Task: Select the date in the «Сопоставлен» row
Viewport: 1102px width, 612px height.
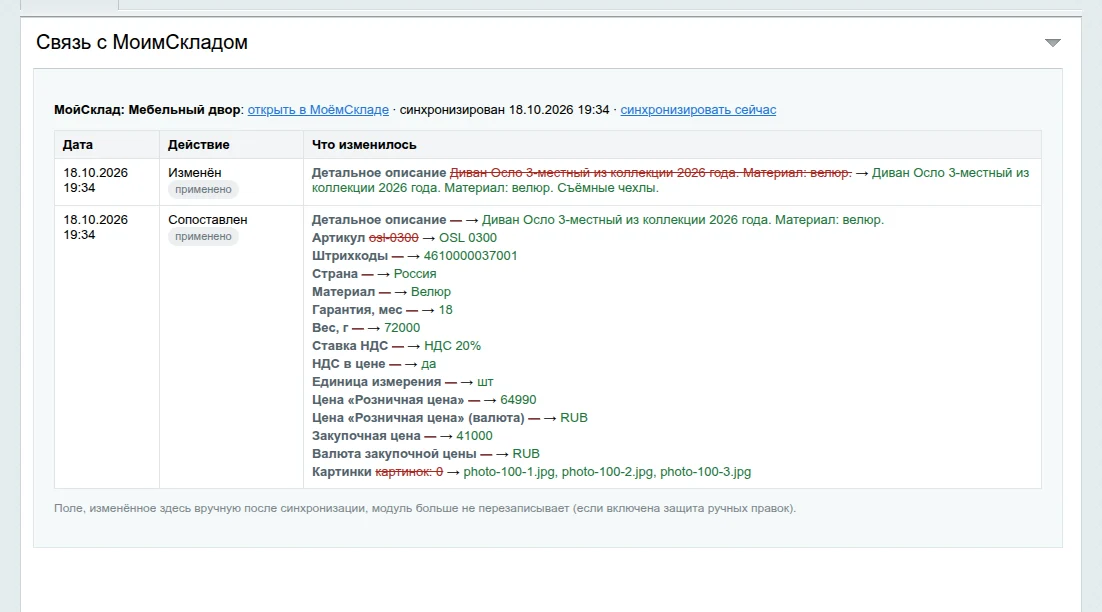Action: [96, 228]
